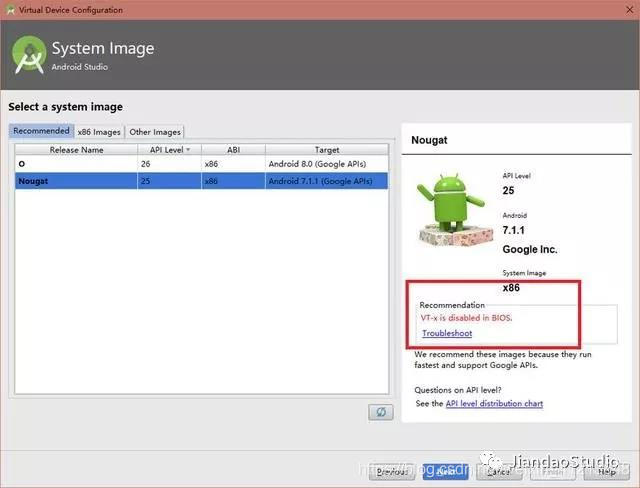This screenshot has width=640, height=488.
Task: Open the Other Images tab
Action: [x=155, y=132]
